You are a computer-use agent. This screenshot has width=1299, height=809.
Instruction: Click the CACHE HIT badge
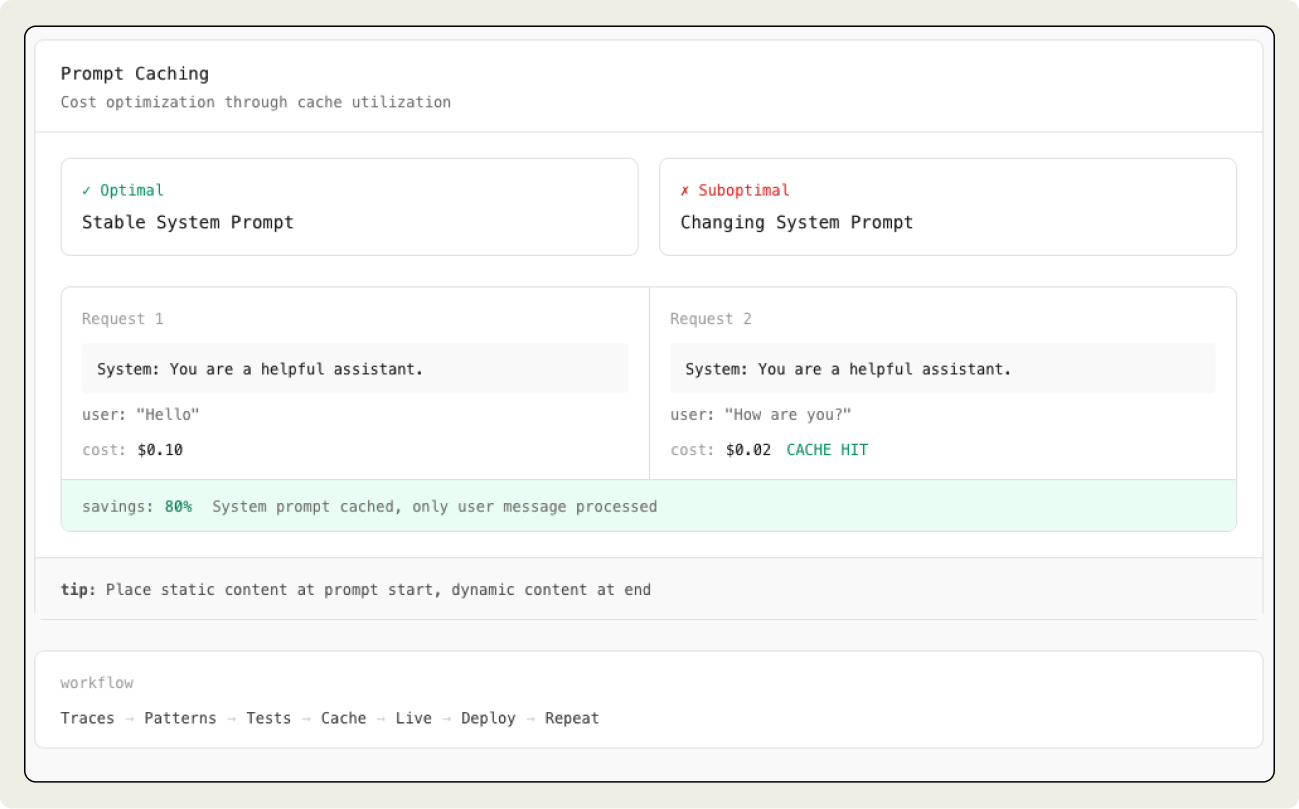click(827, 450)
